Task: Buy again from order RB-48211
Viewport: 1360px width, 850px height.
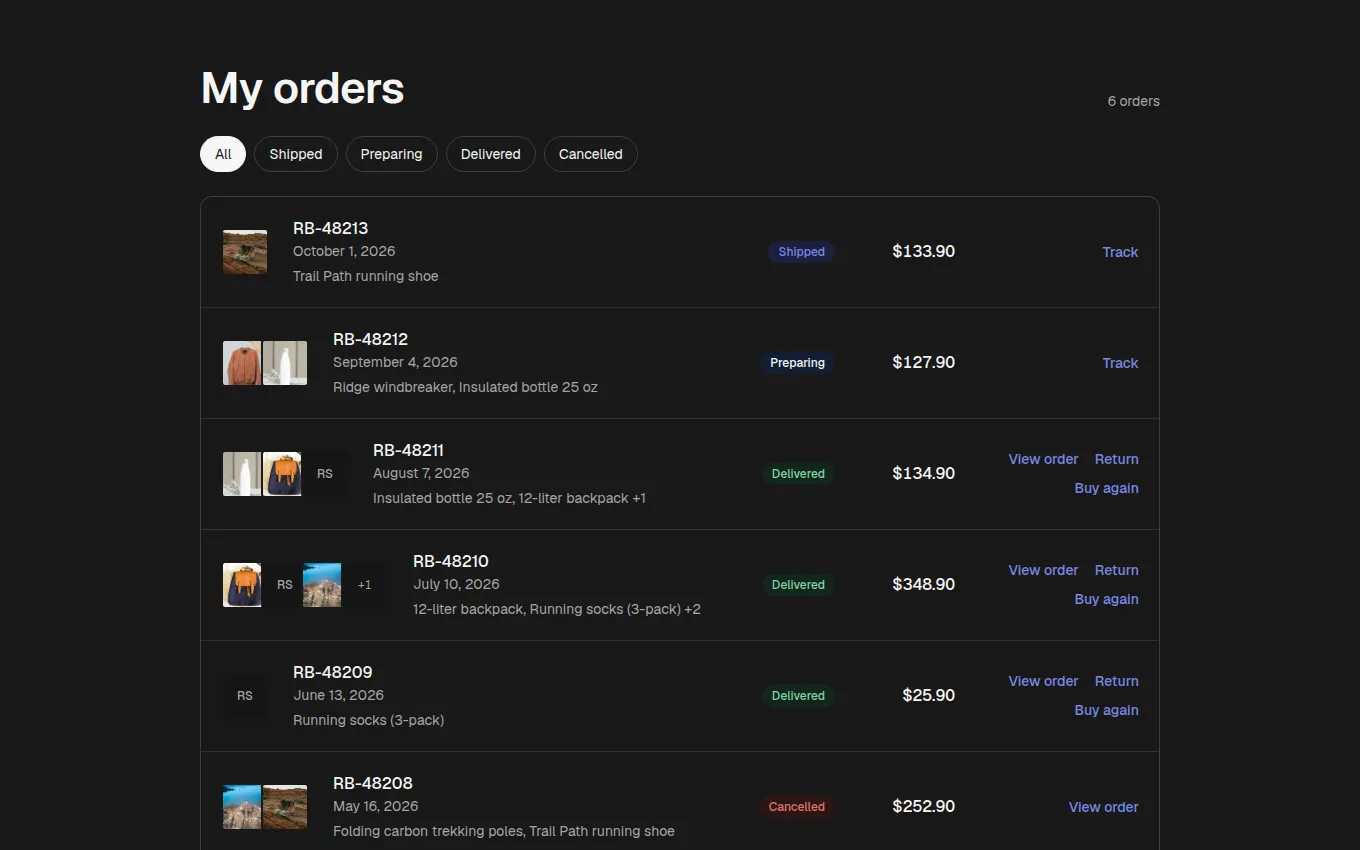Action: 1106,488
